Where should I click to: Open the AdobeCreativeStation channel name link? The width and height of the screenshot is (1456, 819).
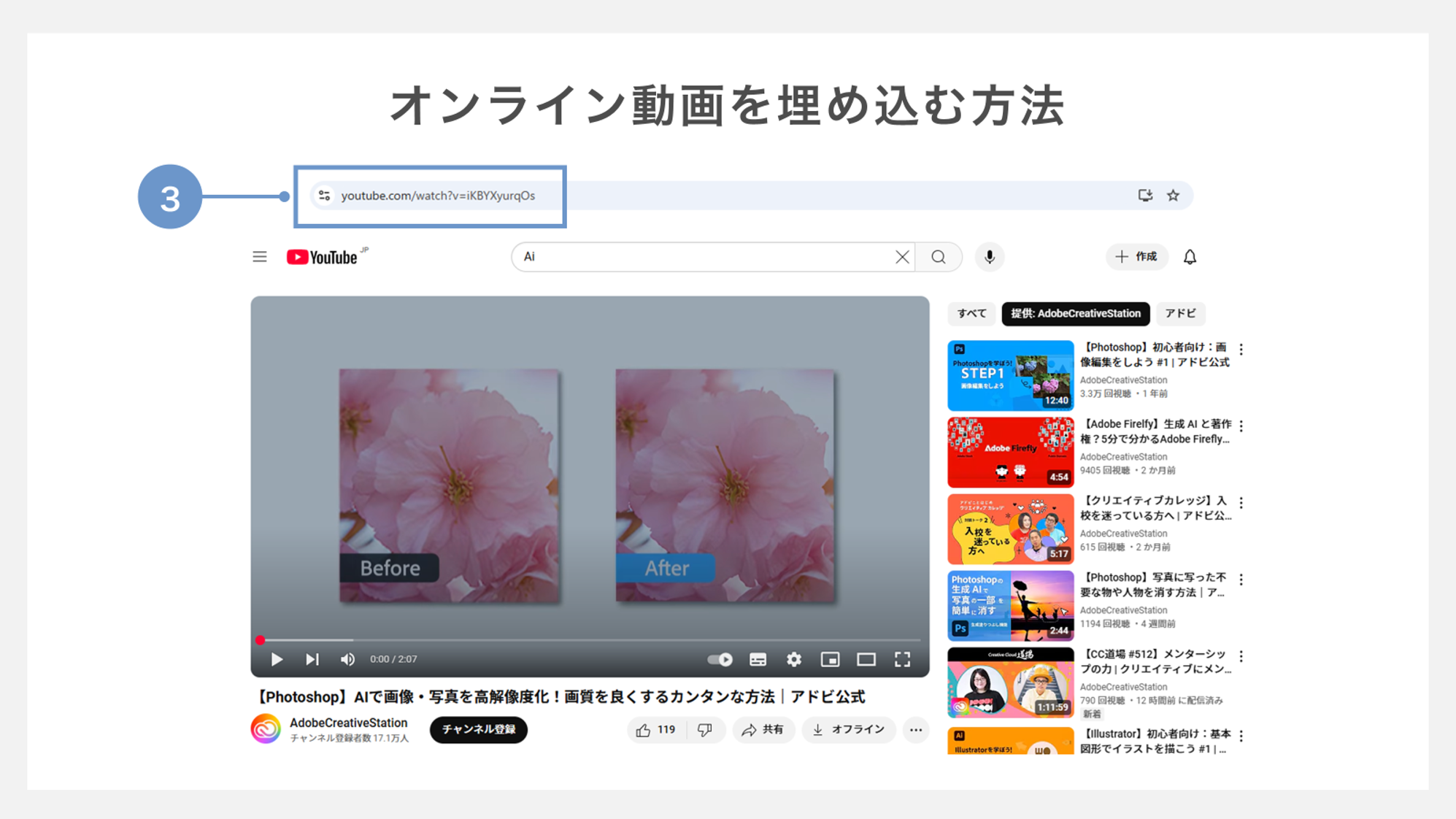[348, 723]
